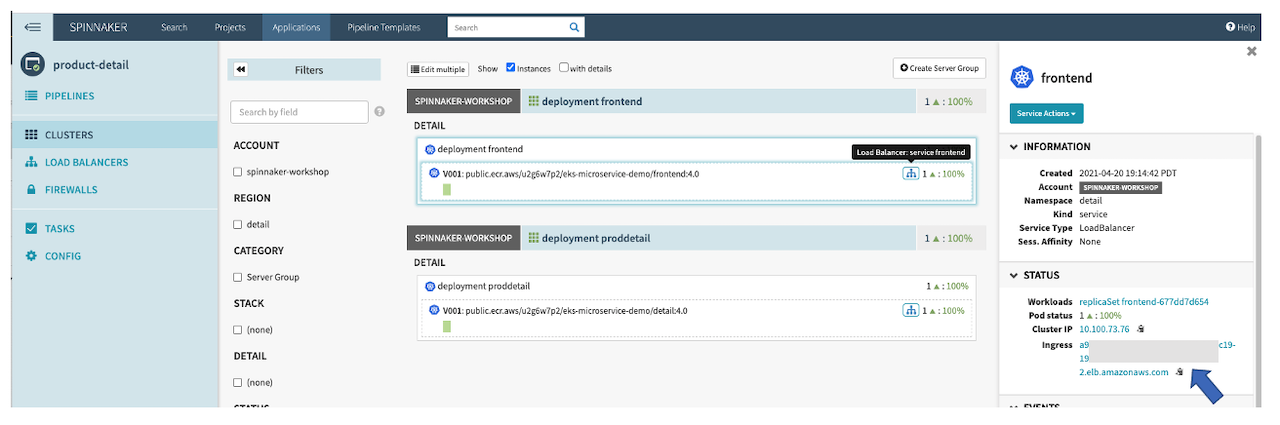
Task: Click Kubernetes icon beside deployment proddetail row
Action: coord(430,286)
